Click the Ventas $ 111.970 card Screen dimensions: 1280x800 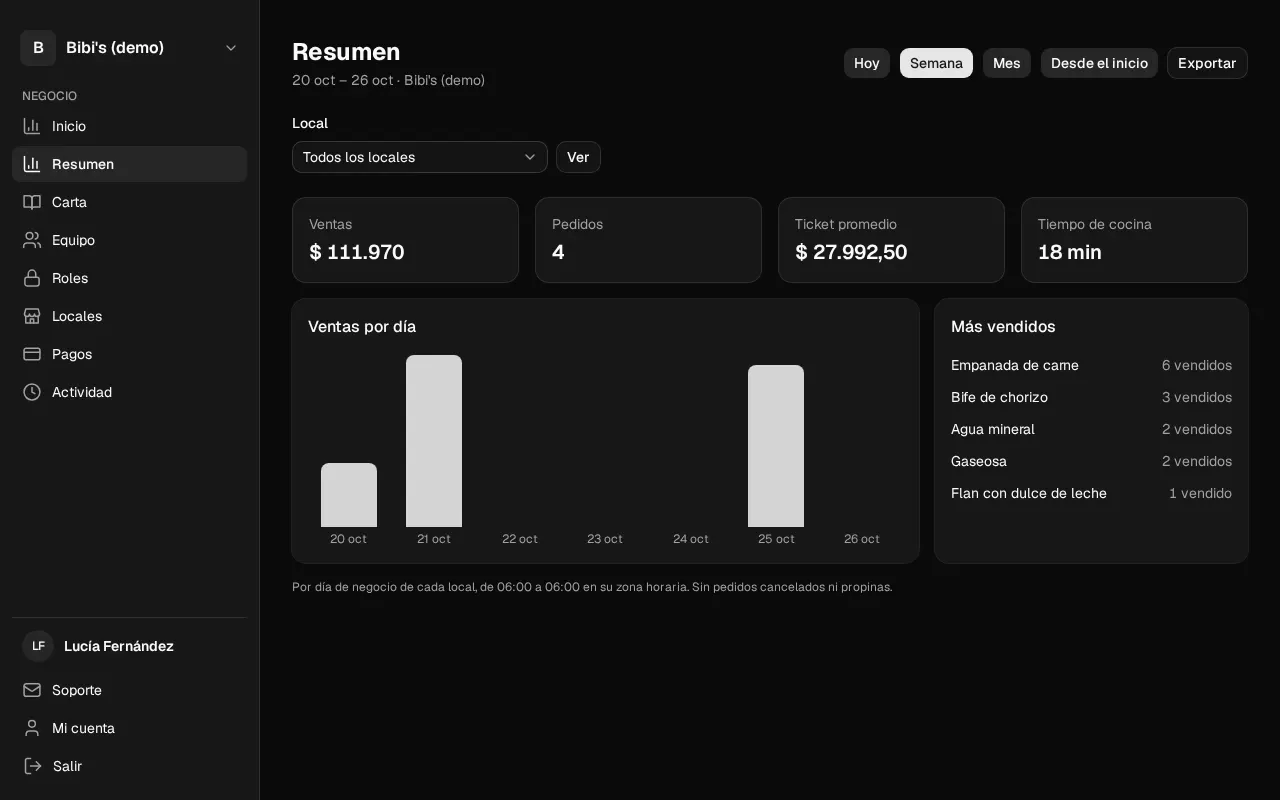coord(405,240)
